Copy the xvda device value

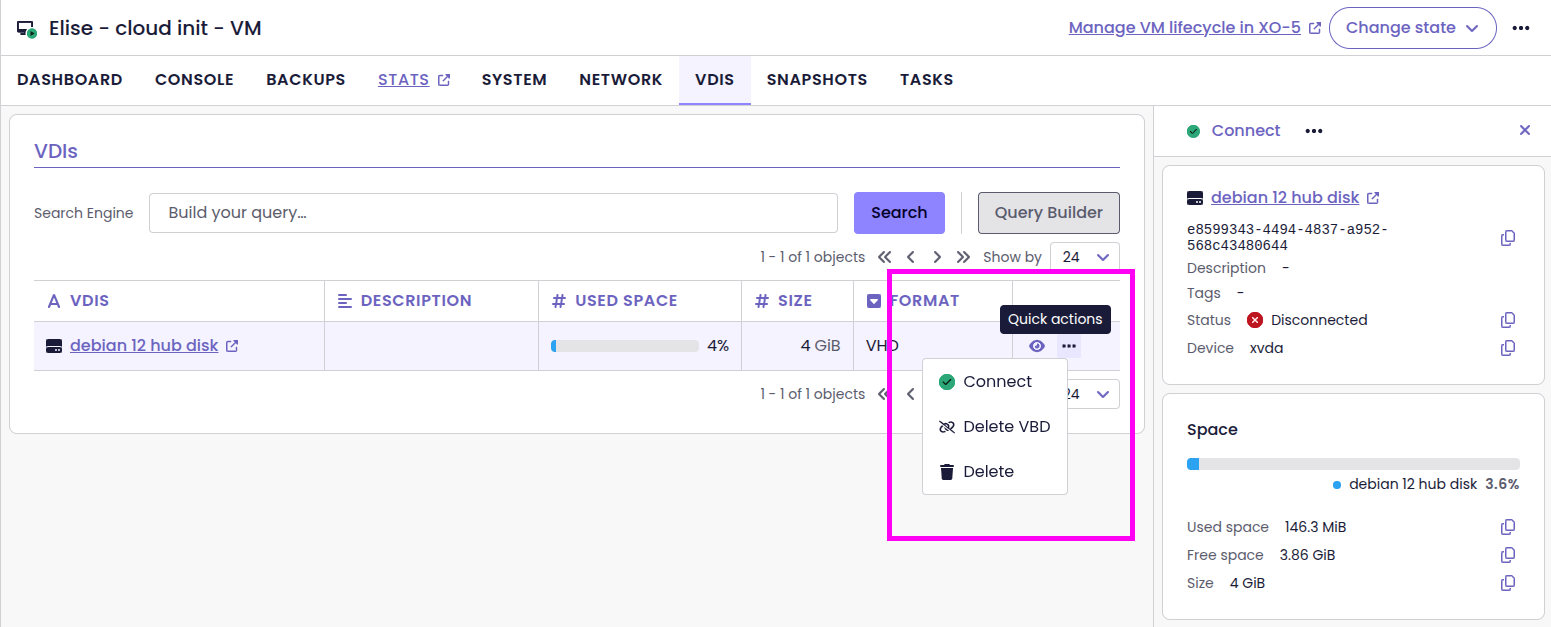point(1508,348)
